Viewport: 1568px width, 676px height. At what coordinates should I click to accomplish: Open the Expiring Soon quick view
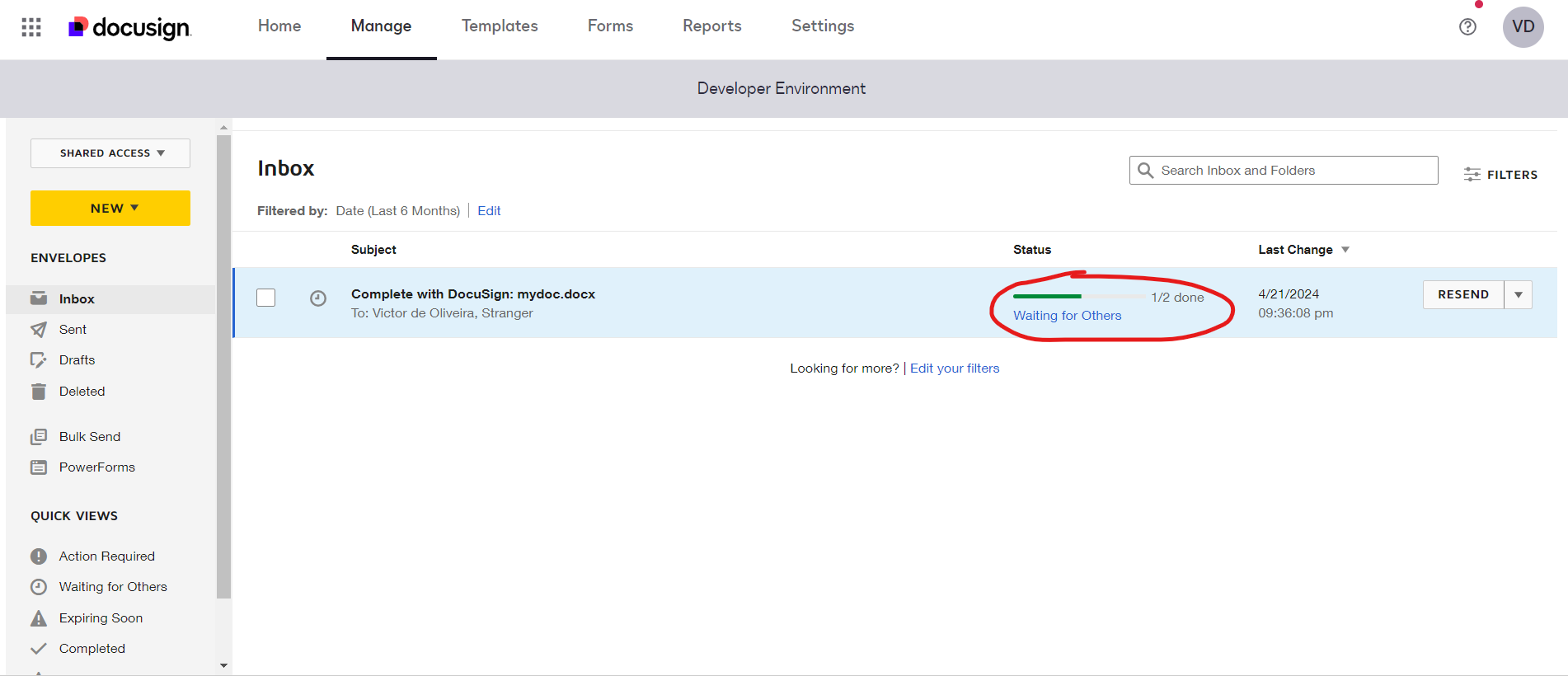coord(101,618)
